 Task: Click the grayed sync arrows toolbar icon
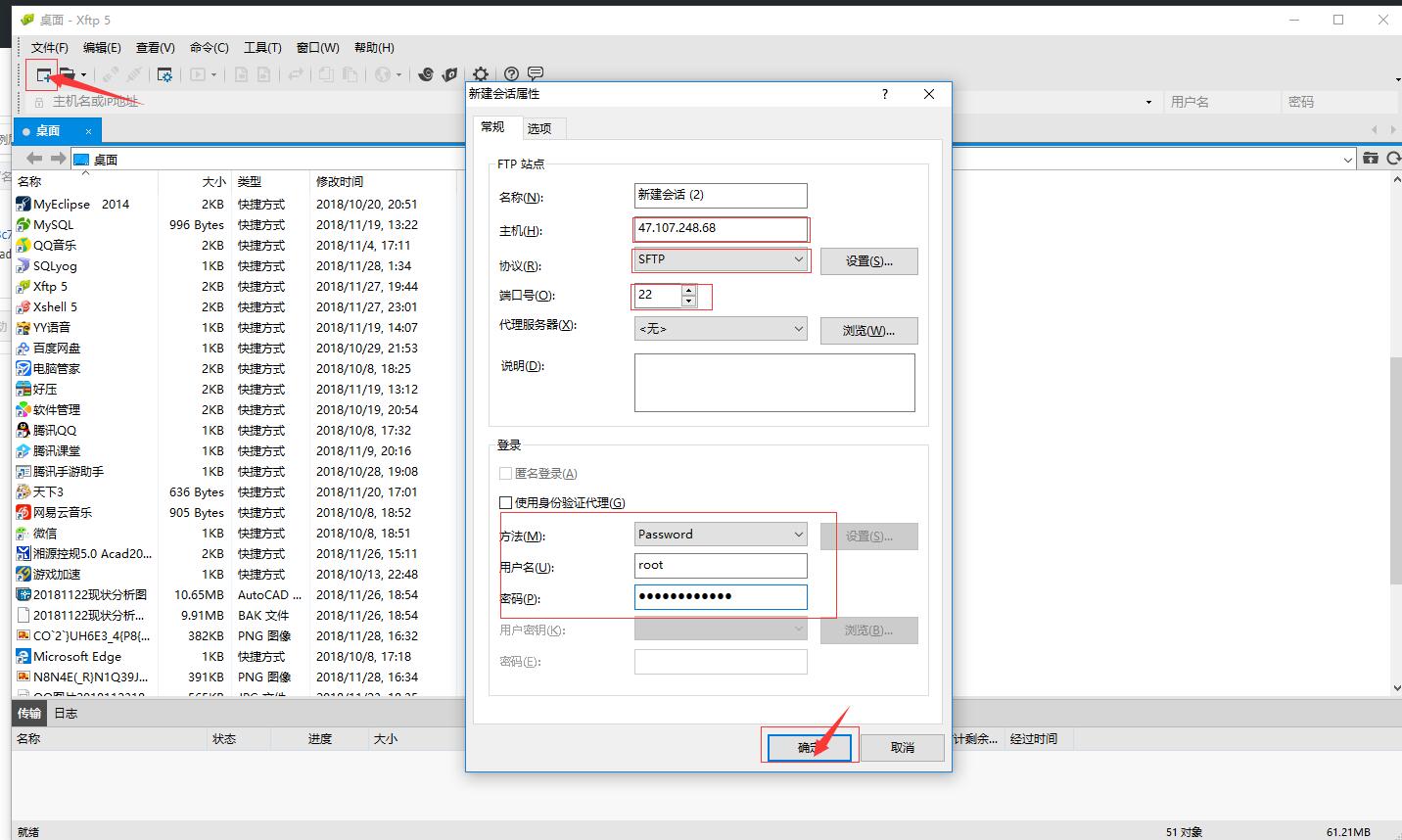pyautogui.click(x=294, y=74)
